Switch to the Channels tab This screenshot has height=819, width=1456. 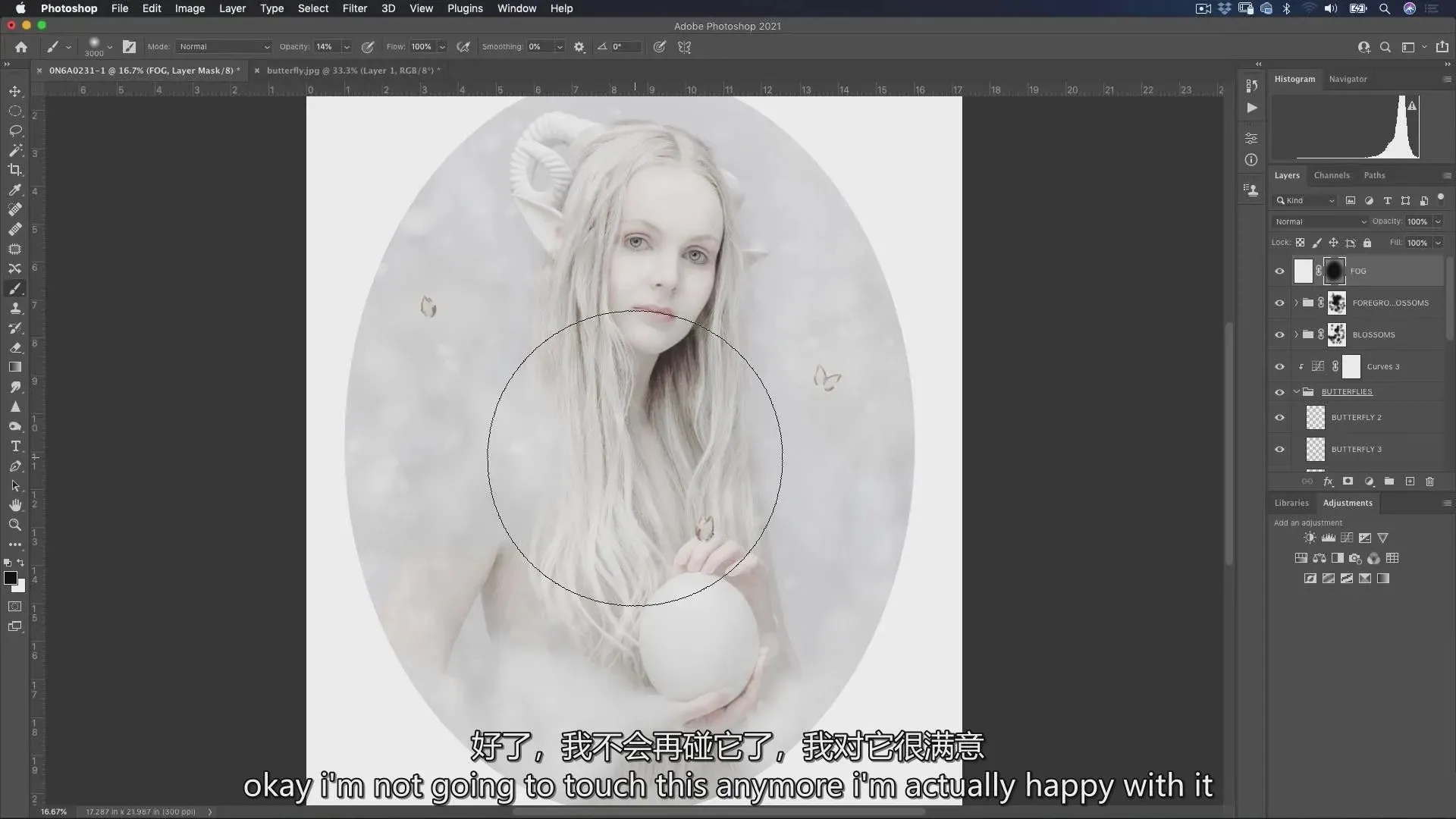(1332, 175)
